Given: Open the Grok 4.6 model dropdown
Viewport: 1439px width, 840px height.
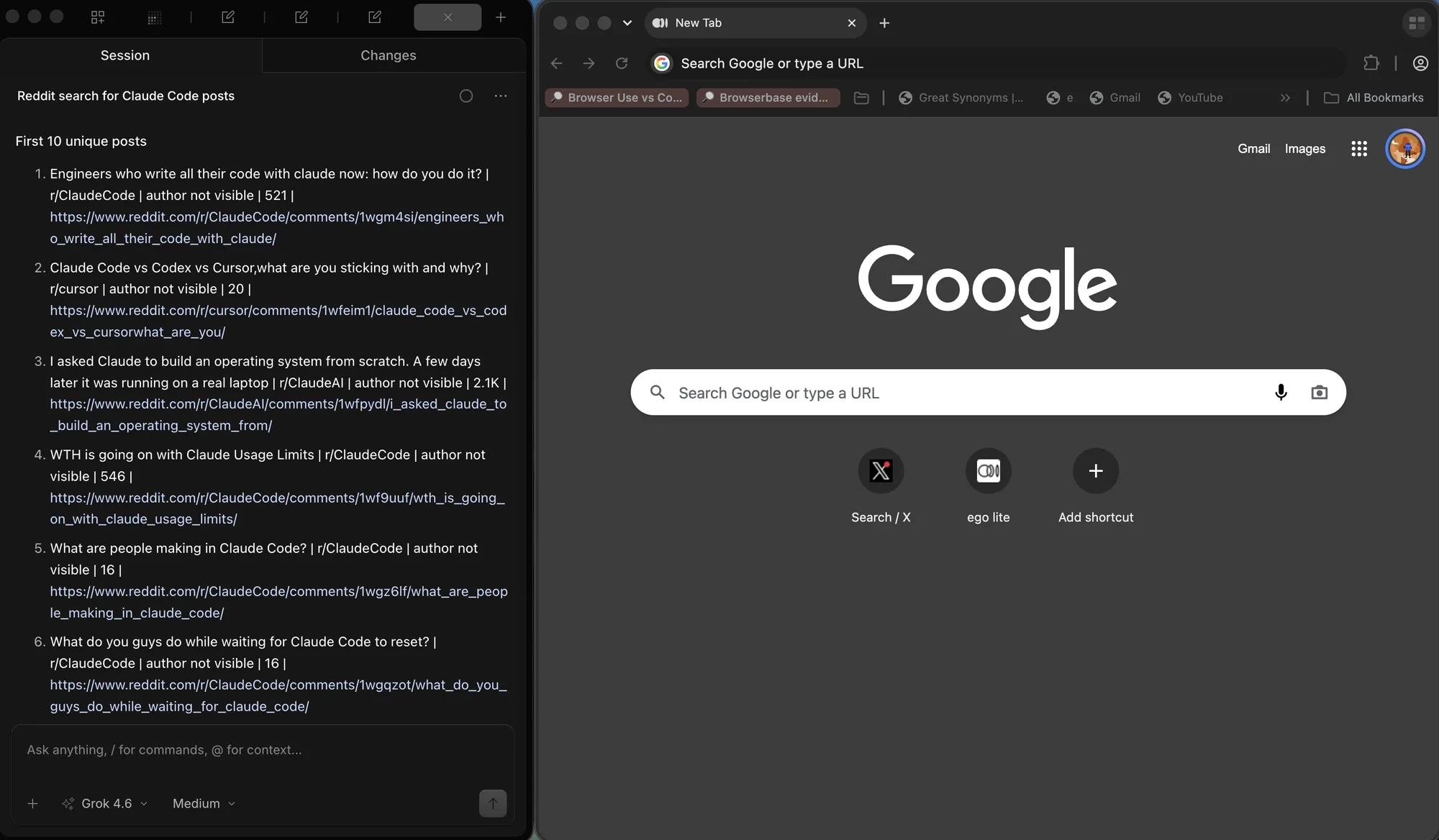Looking at the screenshot, I should pos(106,803).
